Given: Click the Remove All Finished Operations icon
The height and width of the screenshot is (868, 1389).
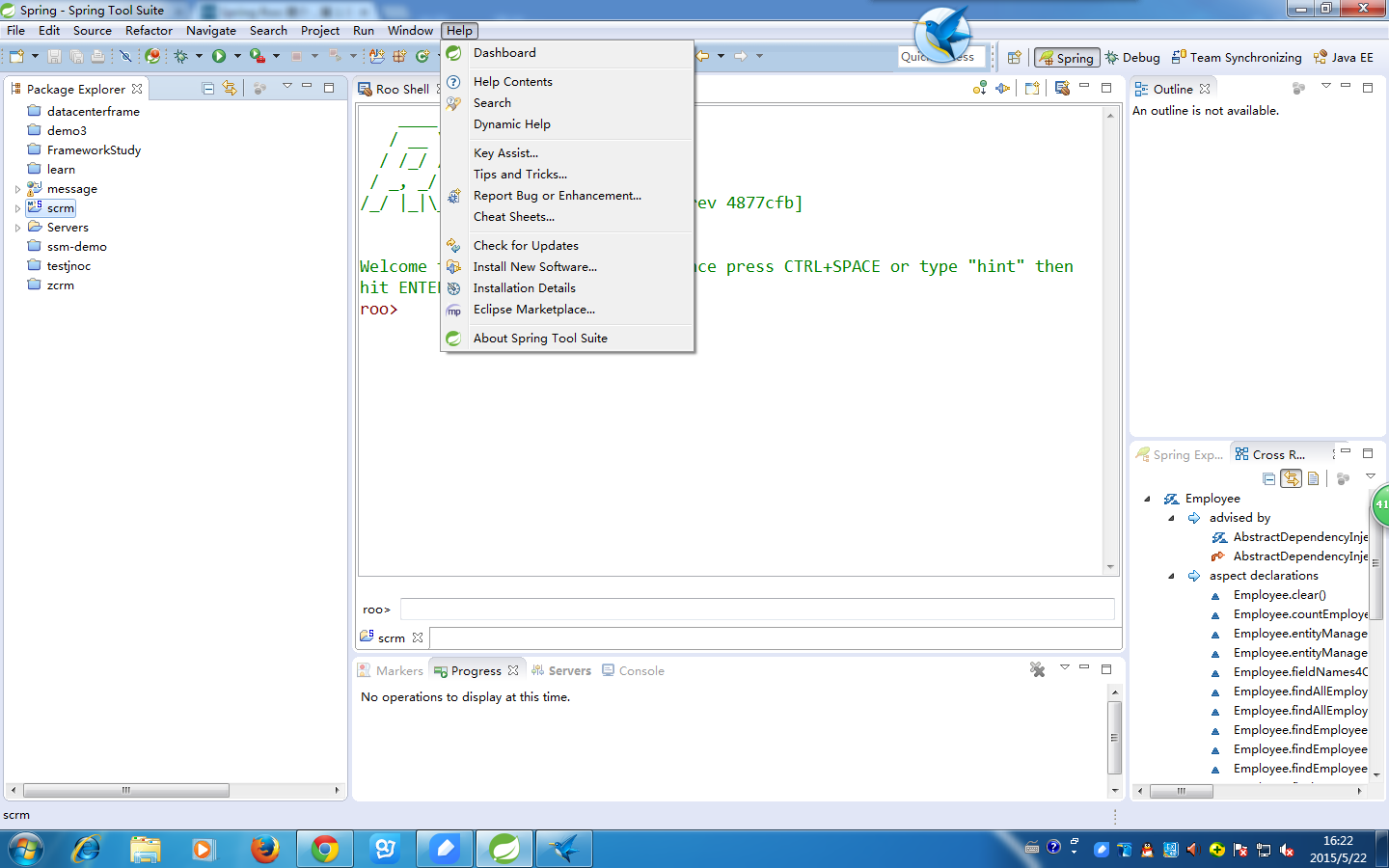Looking at the screenshot, I should (1037, 669).
